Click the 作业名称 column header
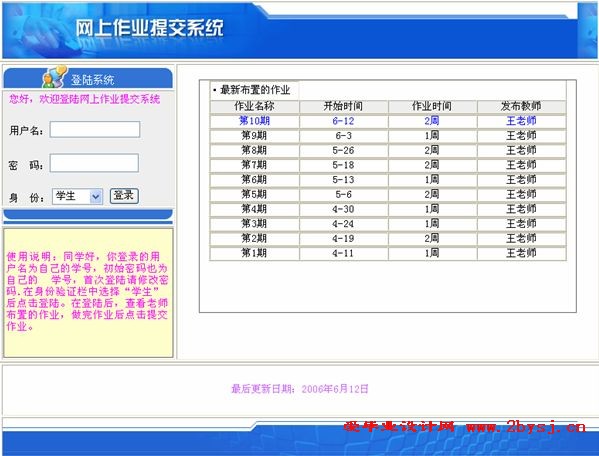This screenshot has height=456, width=599. (254, 106)
